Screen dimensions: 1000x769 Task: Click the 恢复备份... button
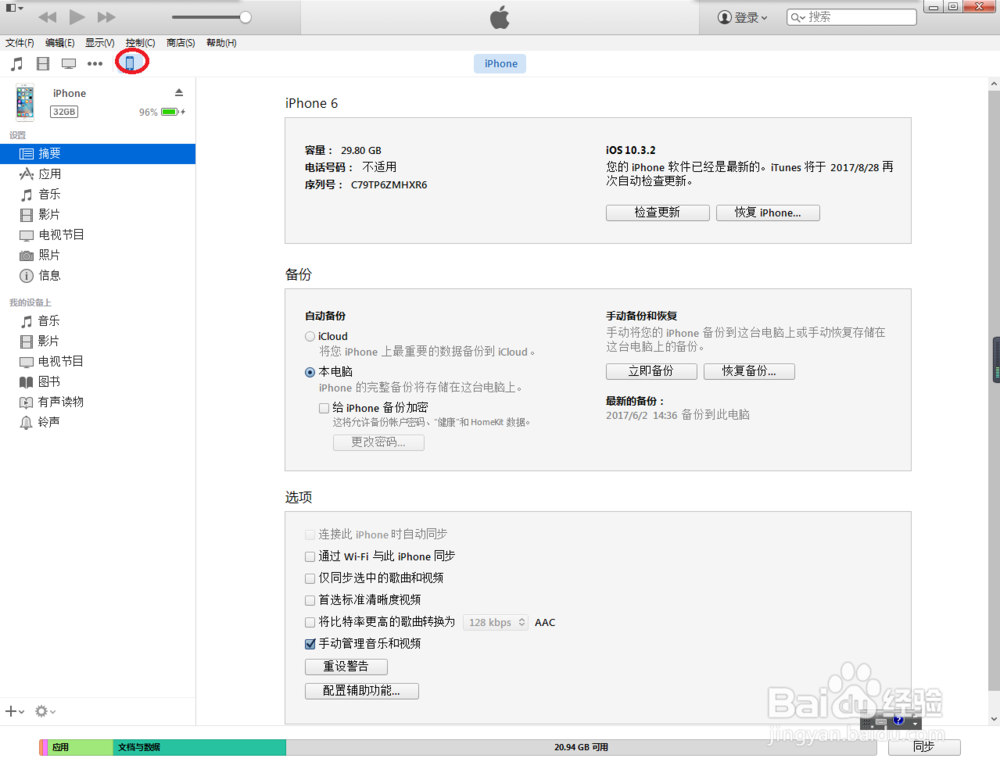[749, 371]
